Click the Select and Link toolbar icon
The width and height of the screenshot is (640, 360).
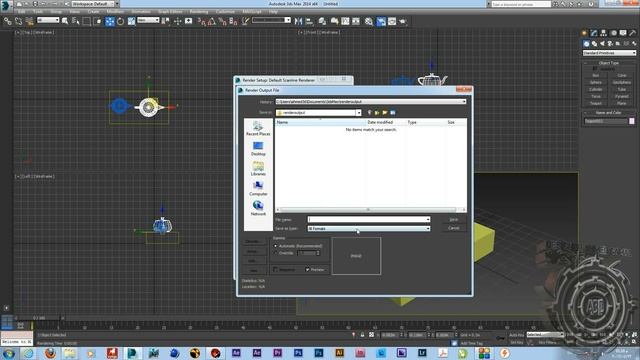(8, 21)
